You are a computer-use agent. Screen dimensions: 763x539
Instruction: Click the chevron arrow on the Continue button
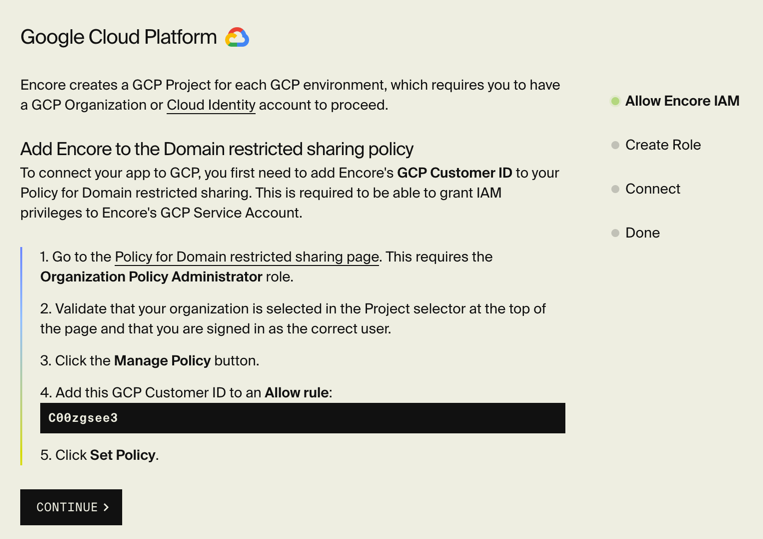click(x=106, y=507)
